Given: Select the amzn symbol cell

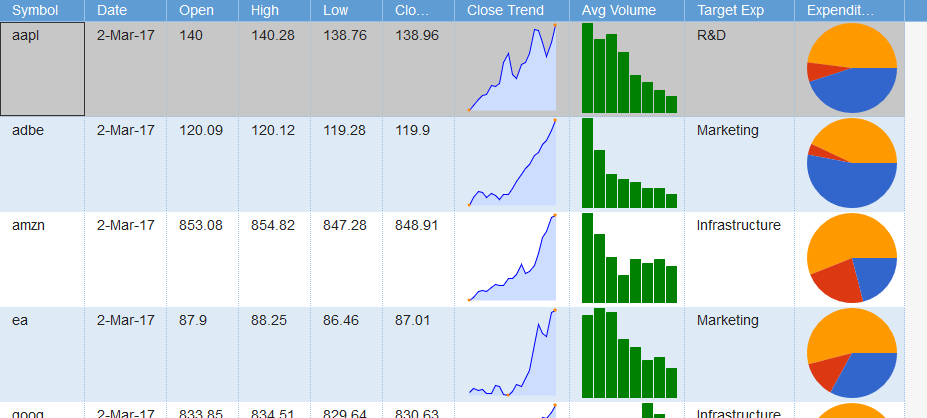Looking at the screenshot, I should (43, 260).
